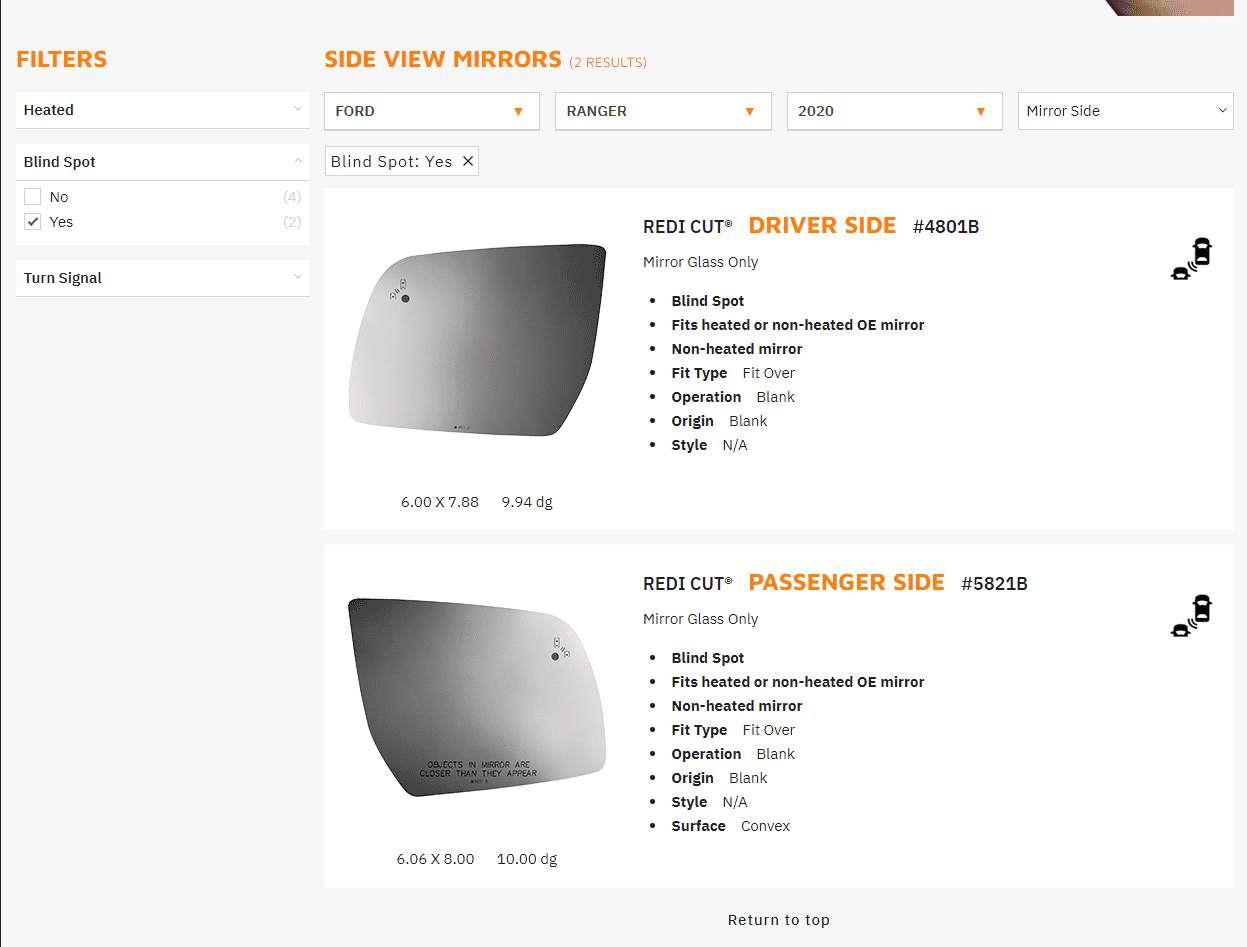Open the RANGER model dropdown
The height and width of the screenshot is (947, 1247).
[663, 111]
